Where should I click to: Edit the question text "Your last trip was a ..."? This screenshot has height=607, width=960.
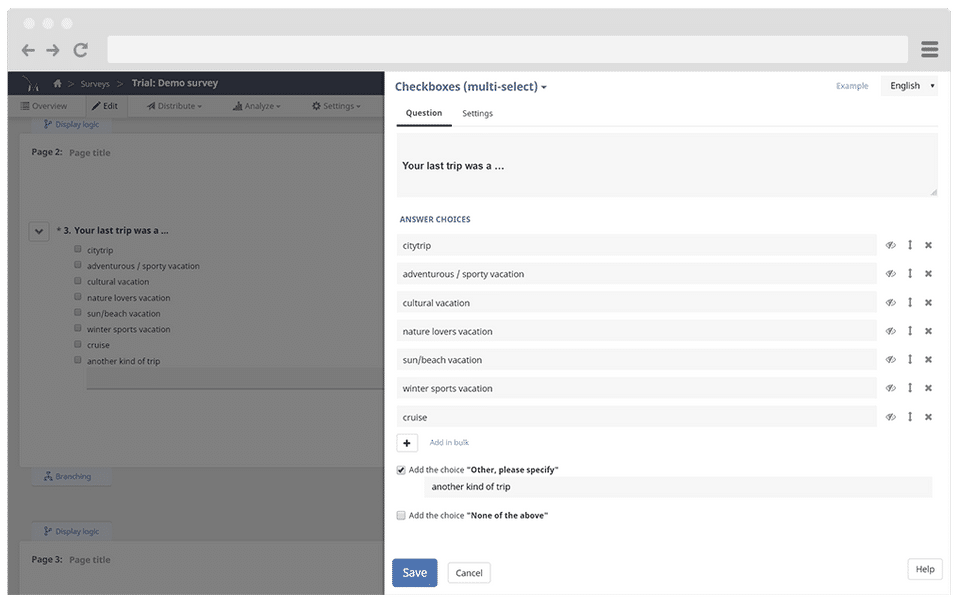[x=667, y=165]
